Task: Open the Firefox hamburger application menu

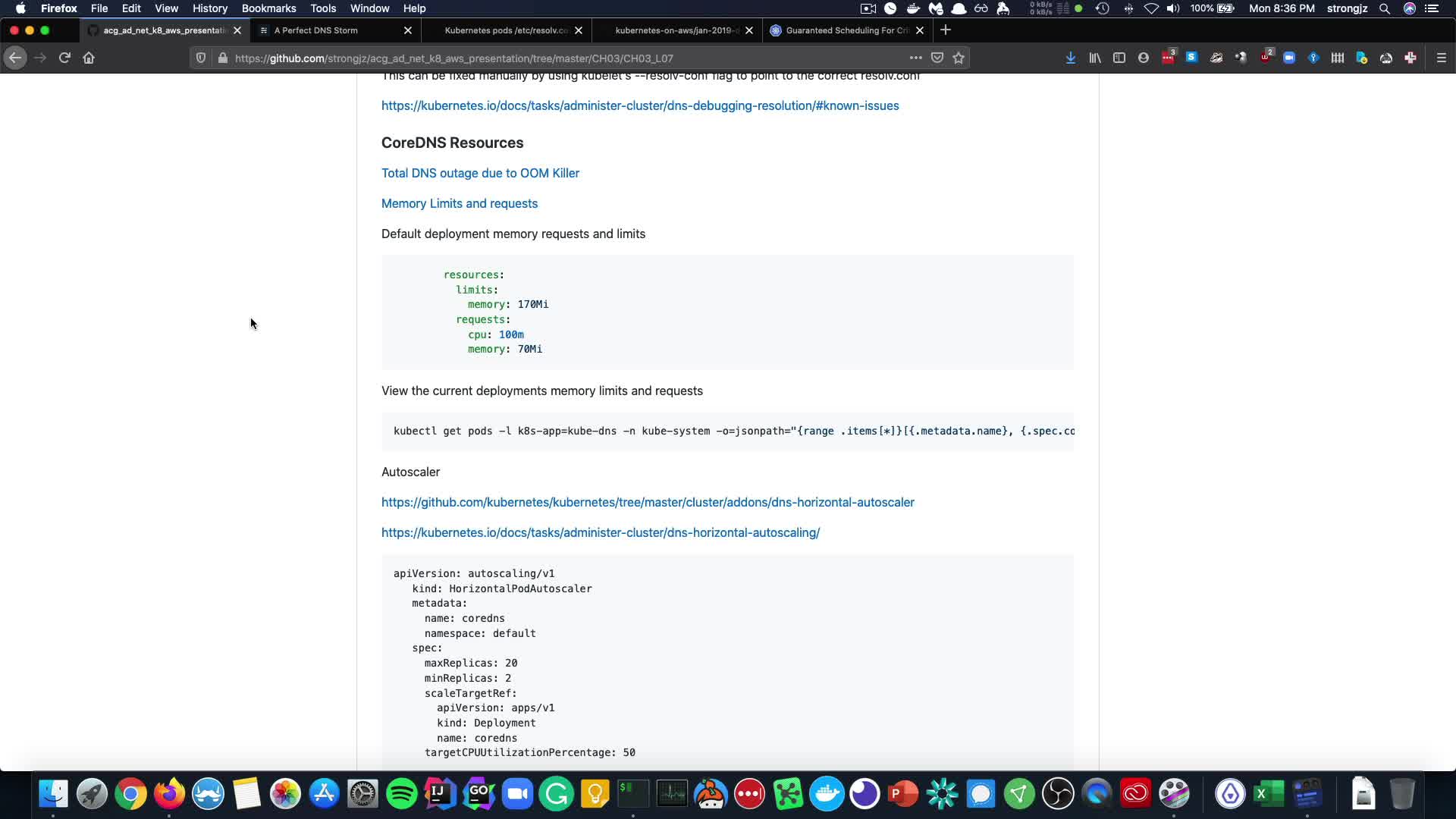Action: [1441, 58]
